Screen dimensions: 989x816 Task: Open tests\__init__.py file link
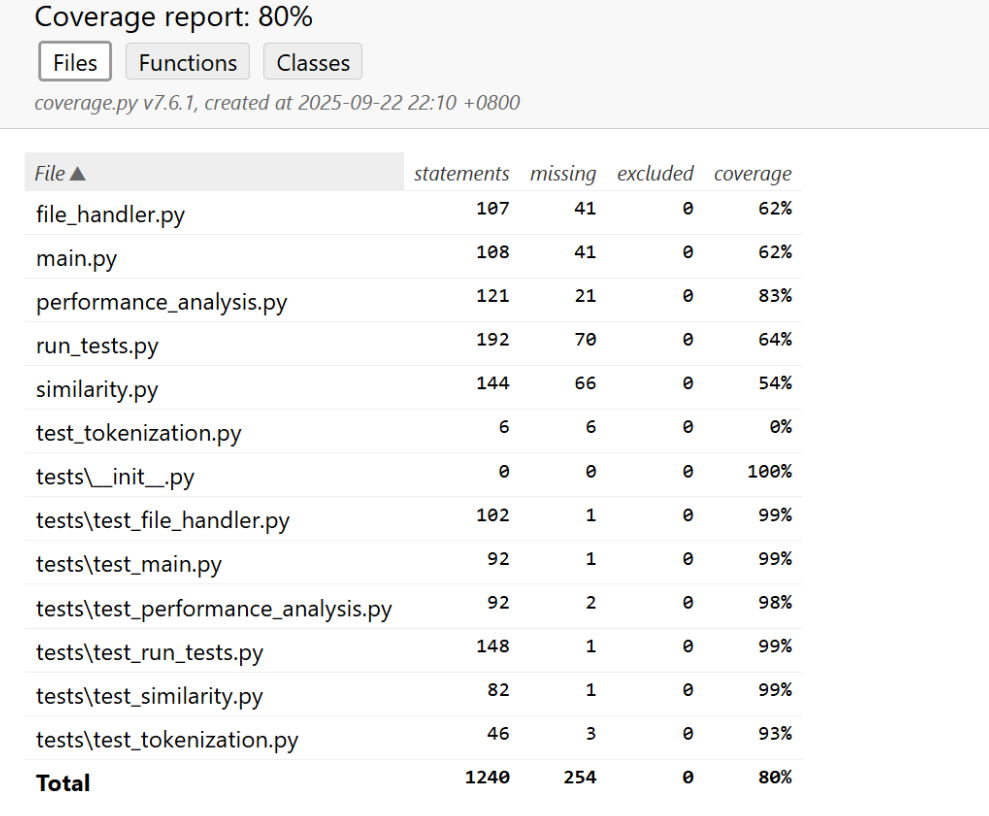click(x=115, y=477)
